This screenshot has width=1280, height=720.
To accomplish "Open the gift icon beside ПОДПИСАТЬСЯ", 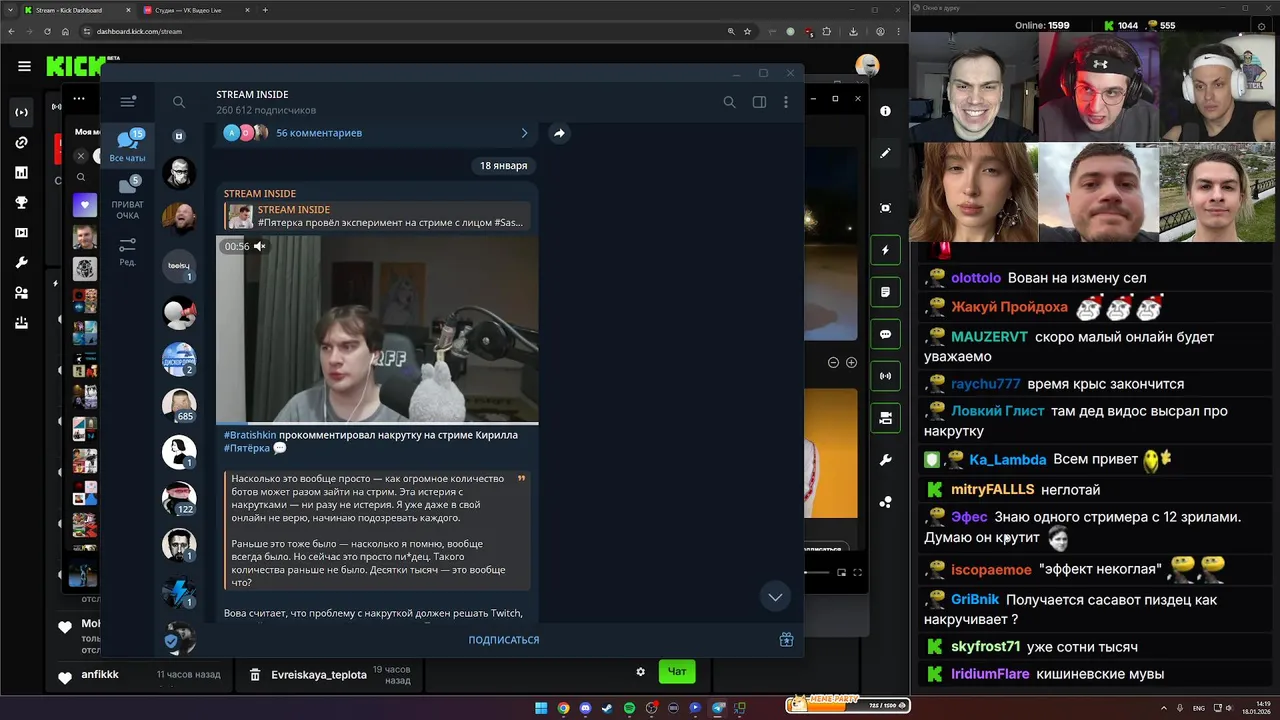I will (786, 640).
